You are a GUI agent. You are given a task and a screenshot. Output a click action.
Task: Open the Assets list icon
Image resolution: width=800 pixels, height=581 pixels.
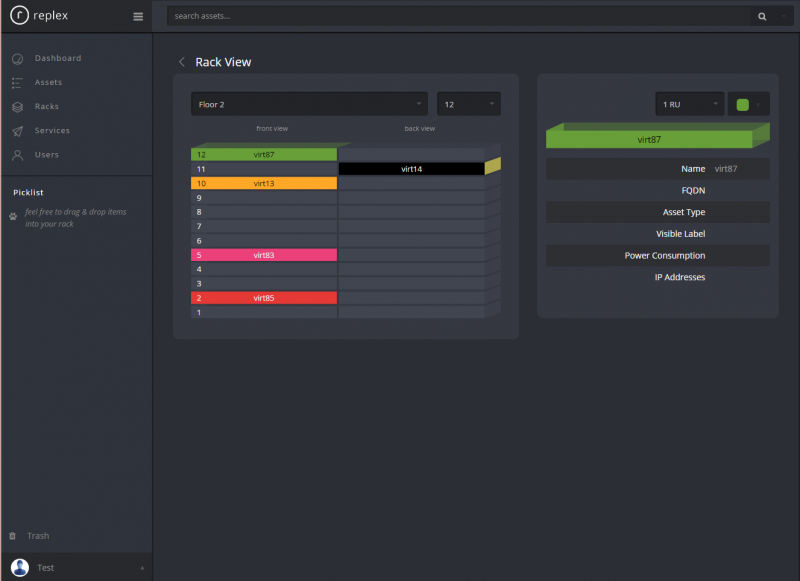(x=17, y=83)
